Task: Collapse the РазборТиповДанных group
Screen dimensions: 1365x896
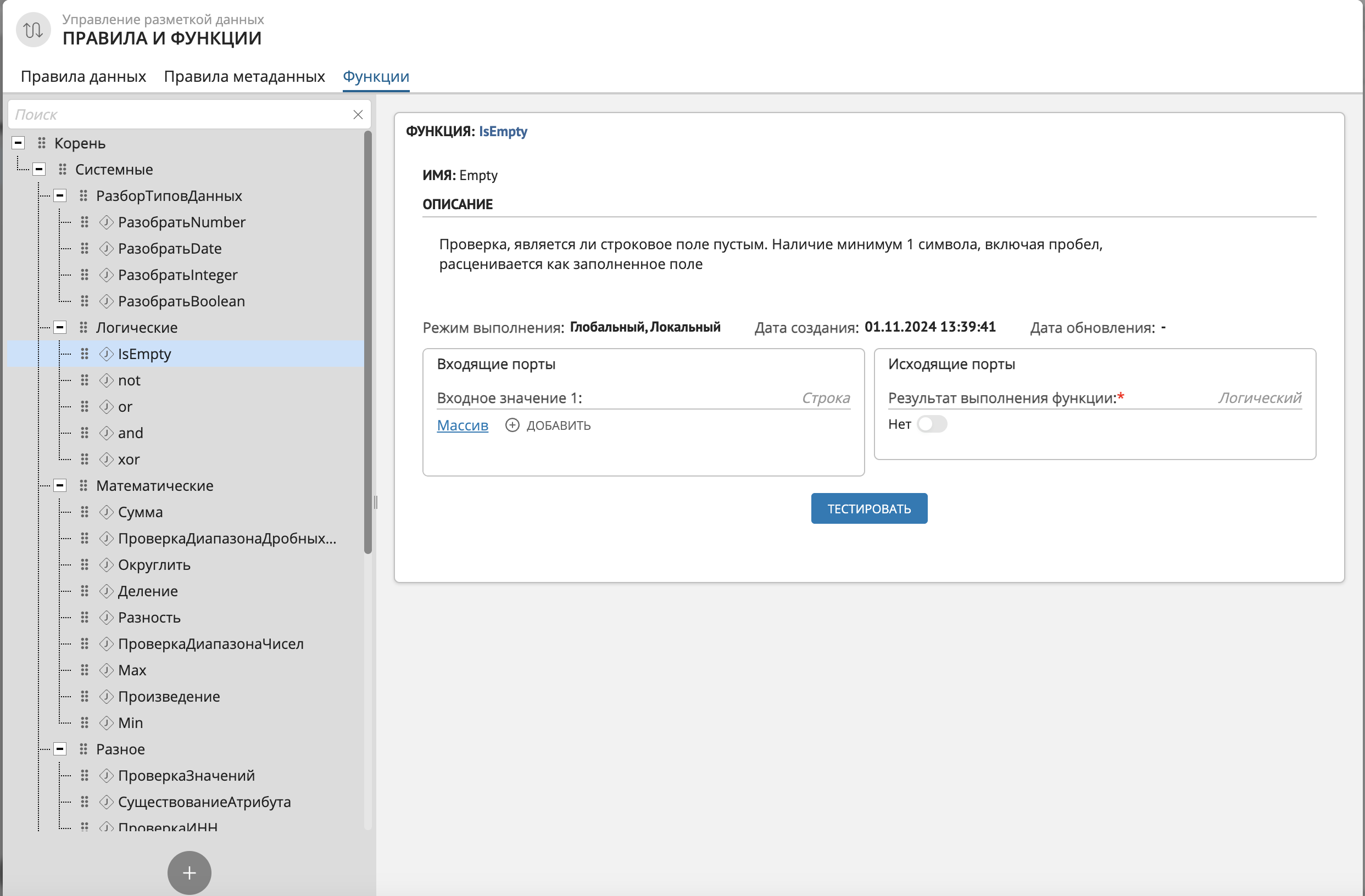Action: 60,195
